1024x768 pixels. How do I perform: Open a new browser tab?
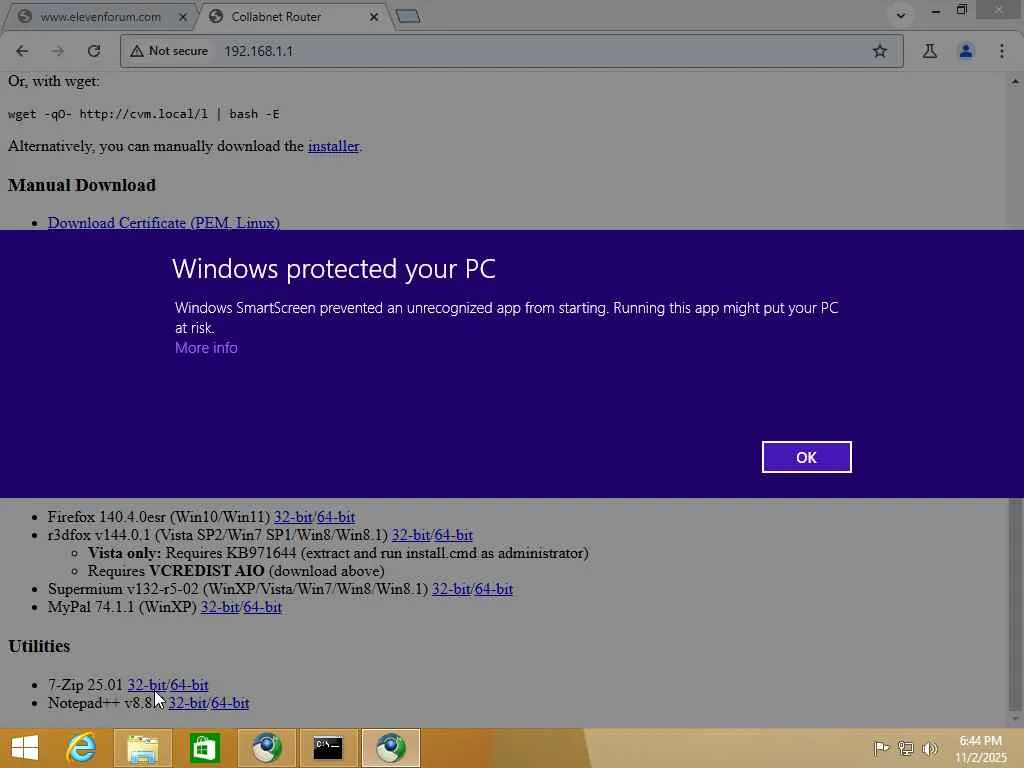click(408, 16)
